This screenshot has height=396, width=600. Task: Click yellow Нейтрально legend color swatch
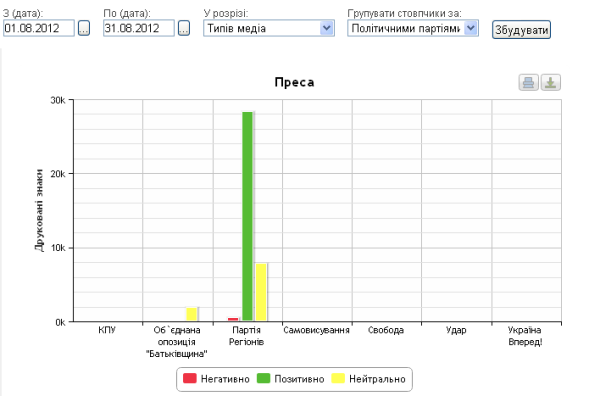339,378
